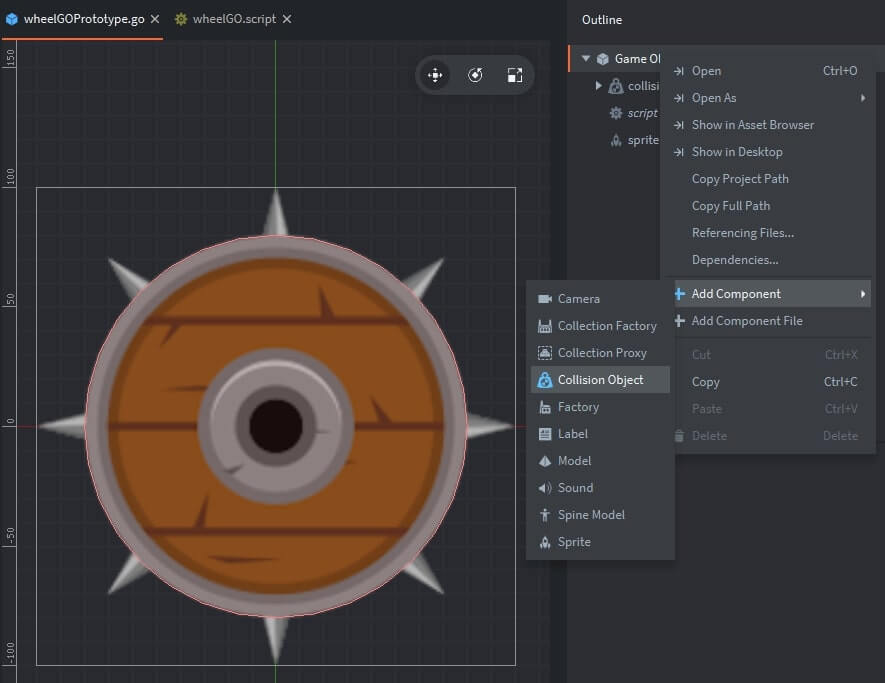The image size is (885, 683).
Task: Close the wheelGO.script tab
Action: click(286, 17)
